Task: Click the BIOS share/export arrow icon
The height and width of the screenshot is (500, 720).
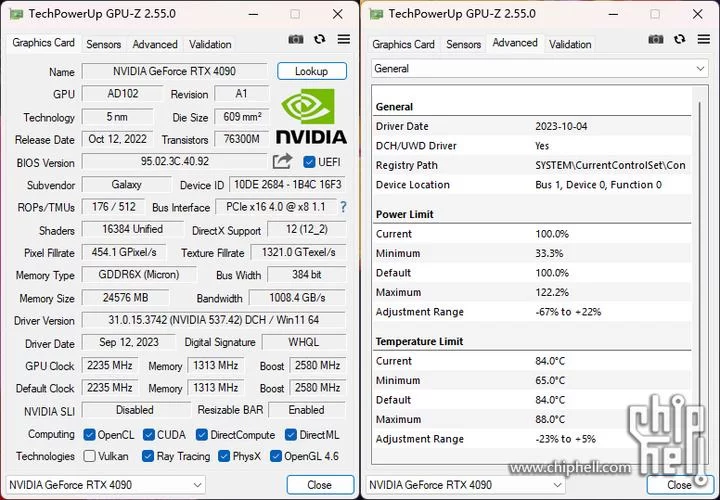Action: tap(282, 161)
